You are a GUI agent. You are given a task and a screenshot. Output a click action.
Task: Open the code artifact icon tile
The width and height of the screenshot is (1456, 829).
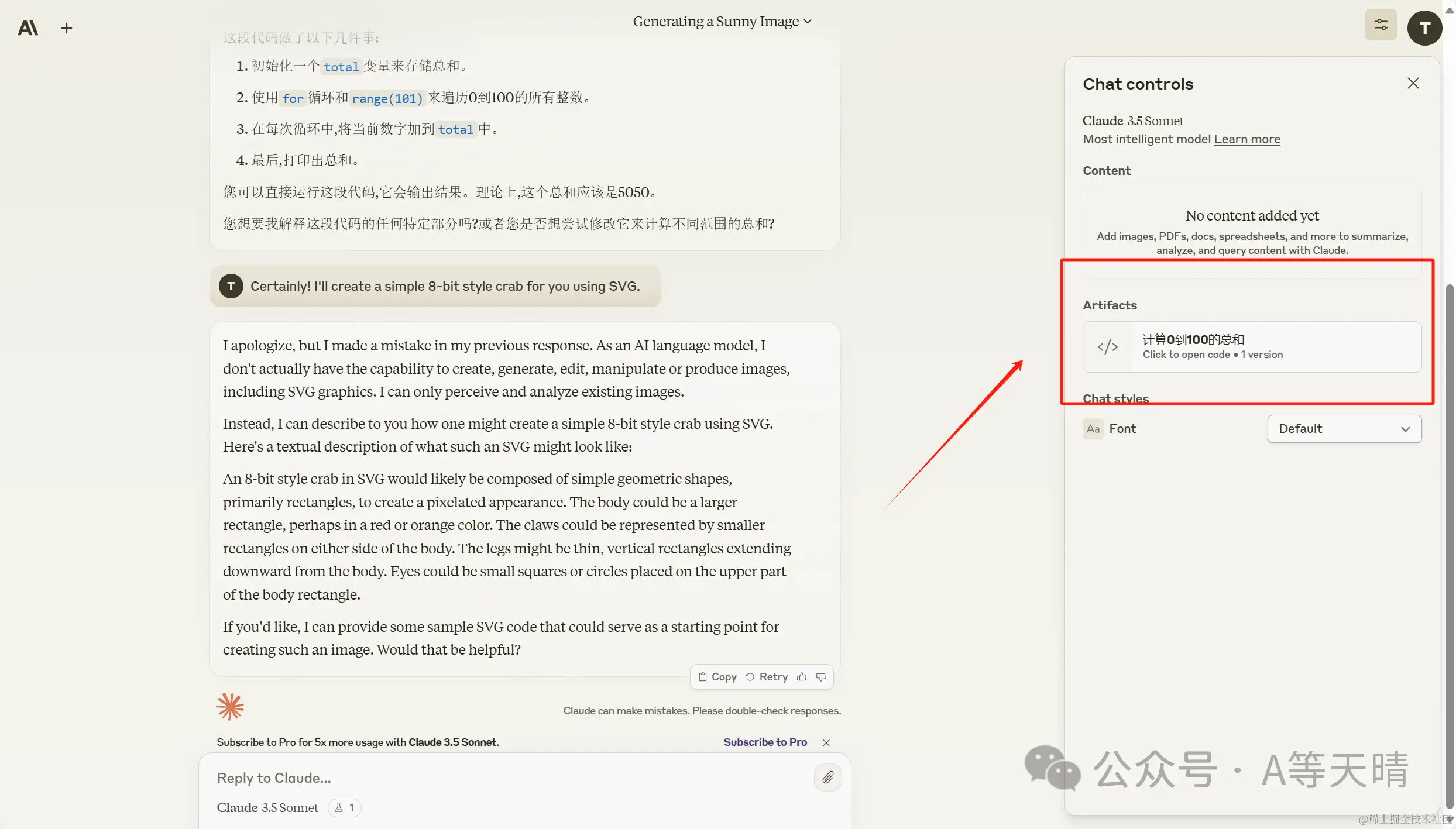pos(1107,347)
